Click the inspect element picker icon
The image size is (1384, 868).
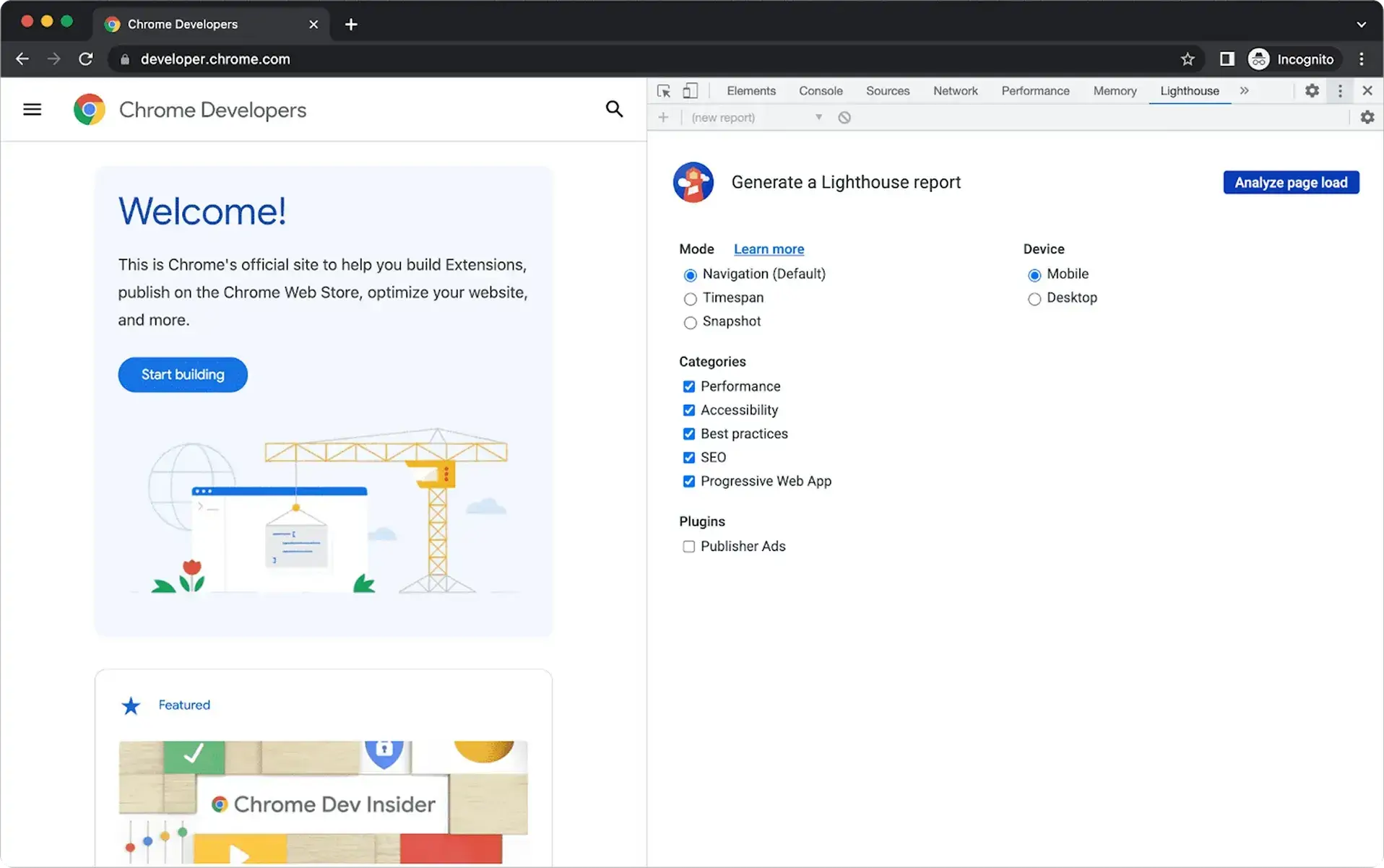click(x=663, y=91)
